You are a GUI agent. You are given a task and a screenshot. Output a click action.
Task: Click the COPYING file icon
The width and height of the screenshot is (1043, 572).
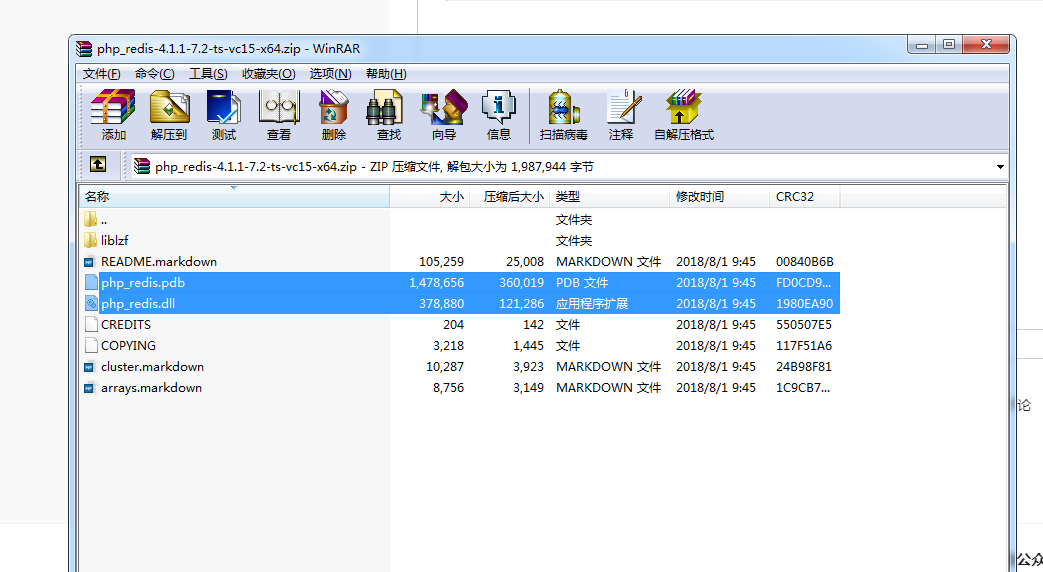coord(91,345)
